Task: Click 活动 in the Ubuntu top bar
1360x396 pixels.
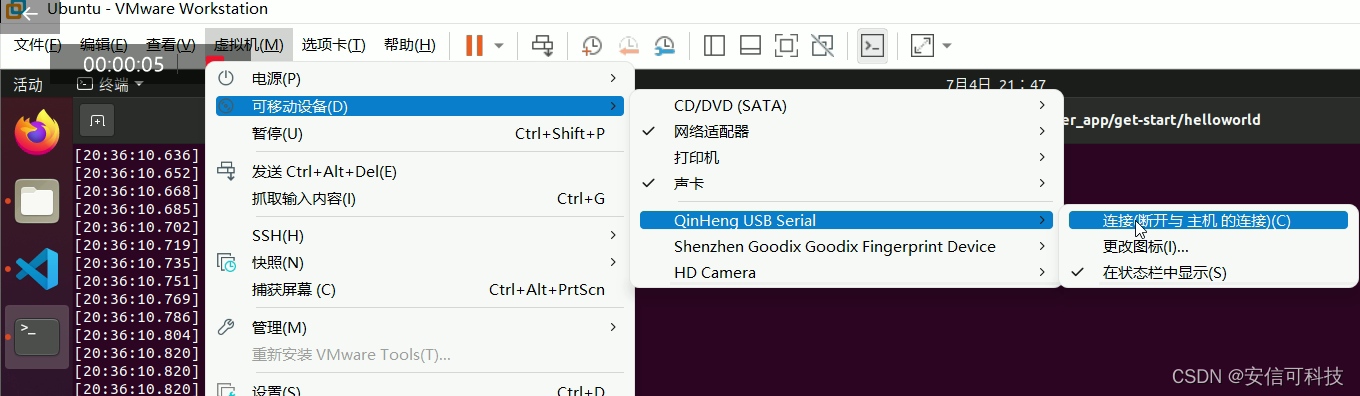Action: pos(28,85)
